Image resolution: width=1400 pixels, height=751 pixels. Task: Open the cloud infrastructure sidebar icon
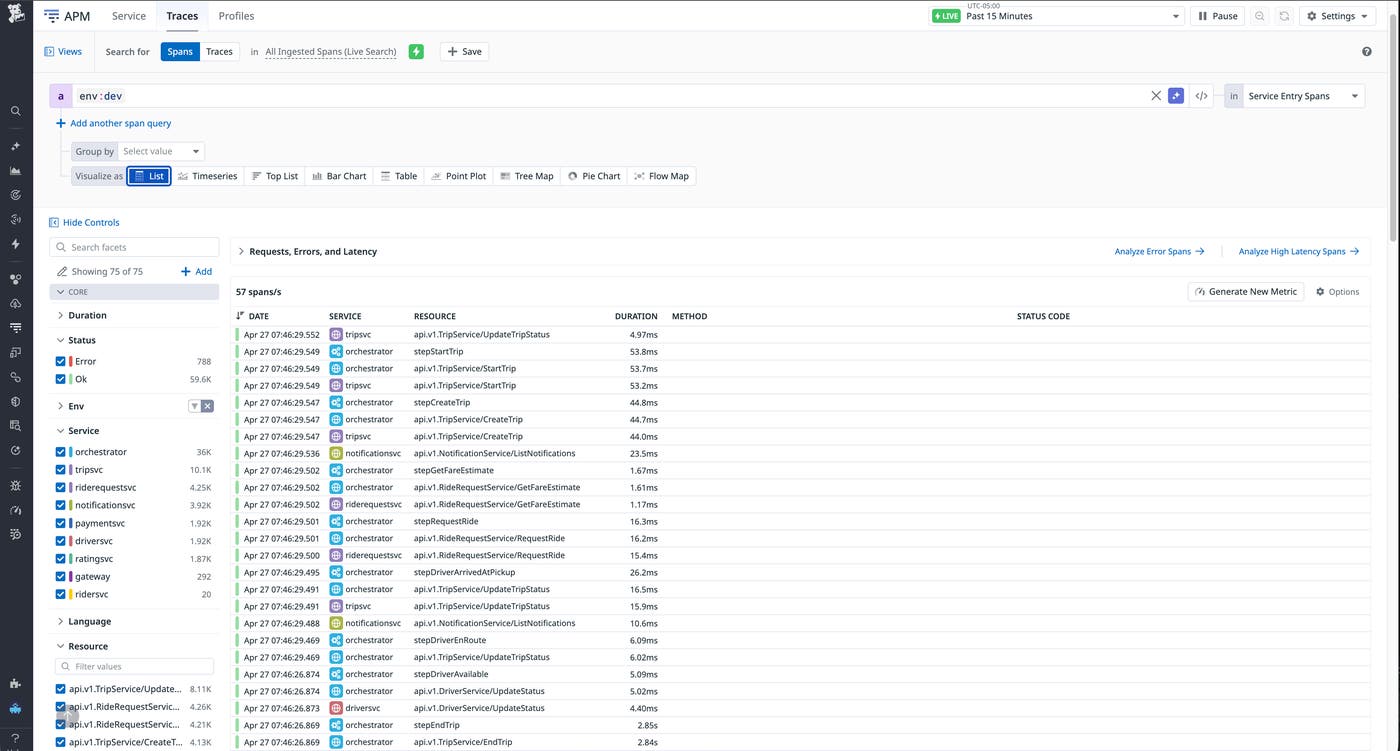(15, 303)
